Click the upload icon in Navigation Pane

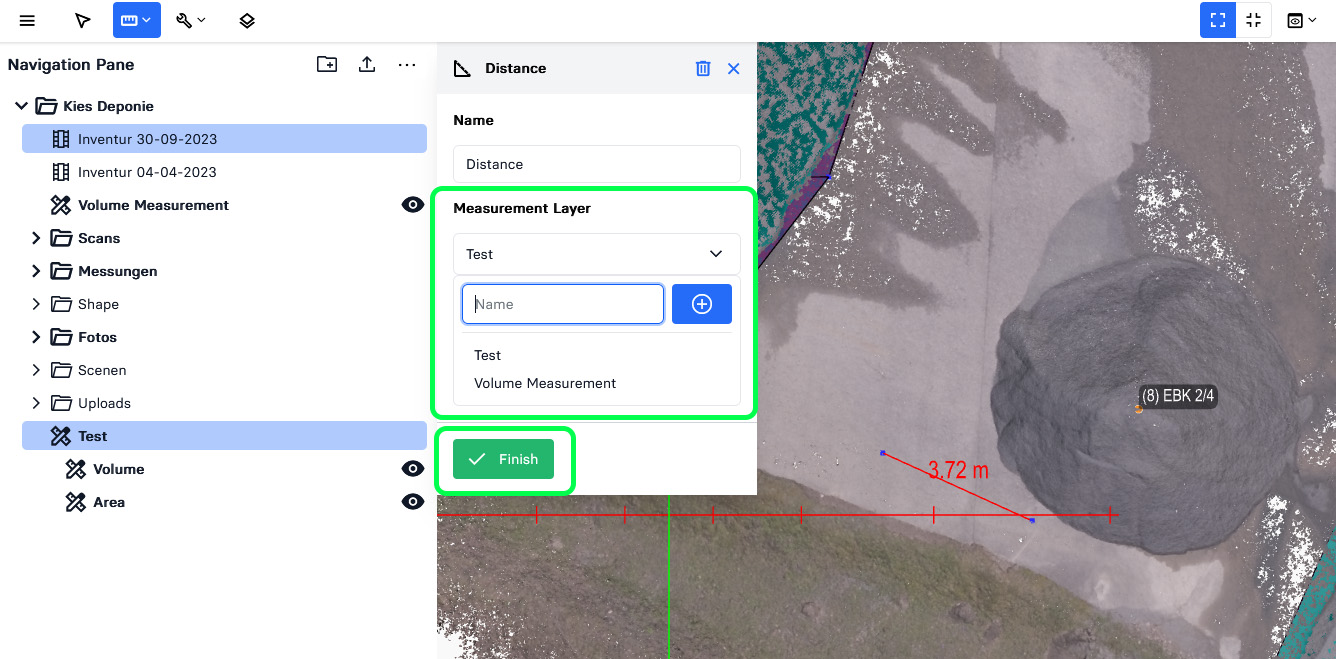coord(367,65)
